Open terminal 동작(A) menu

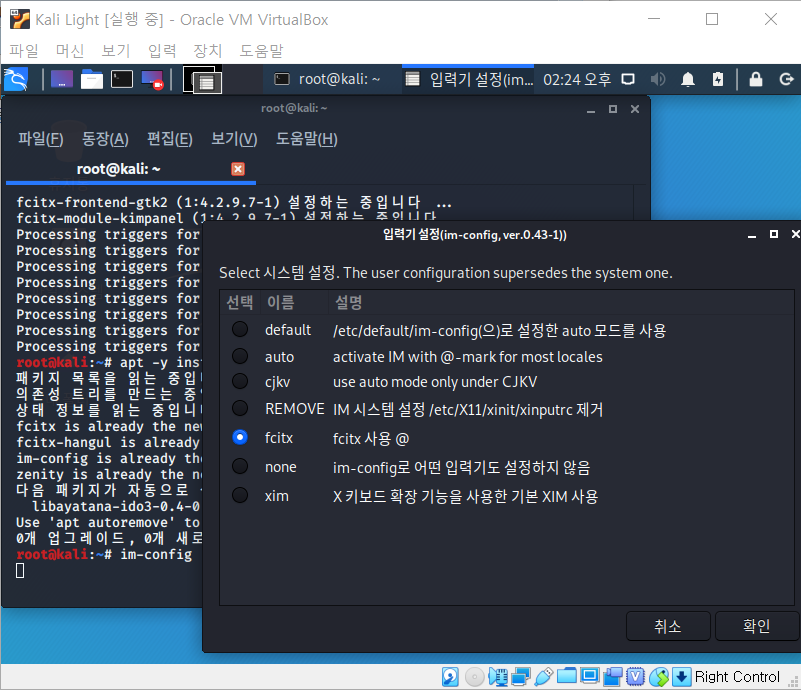105,139
